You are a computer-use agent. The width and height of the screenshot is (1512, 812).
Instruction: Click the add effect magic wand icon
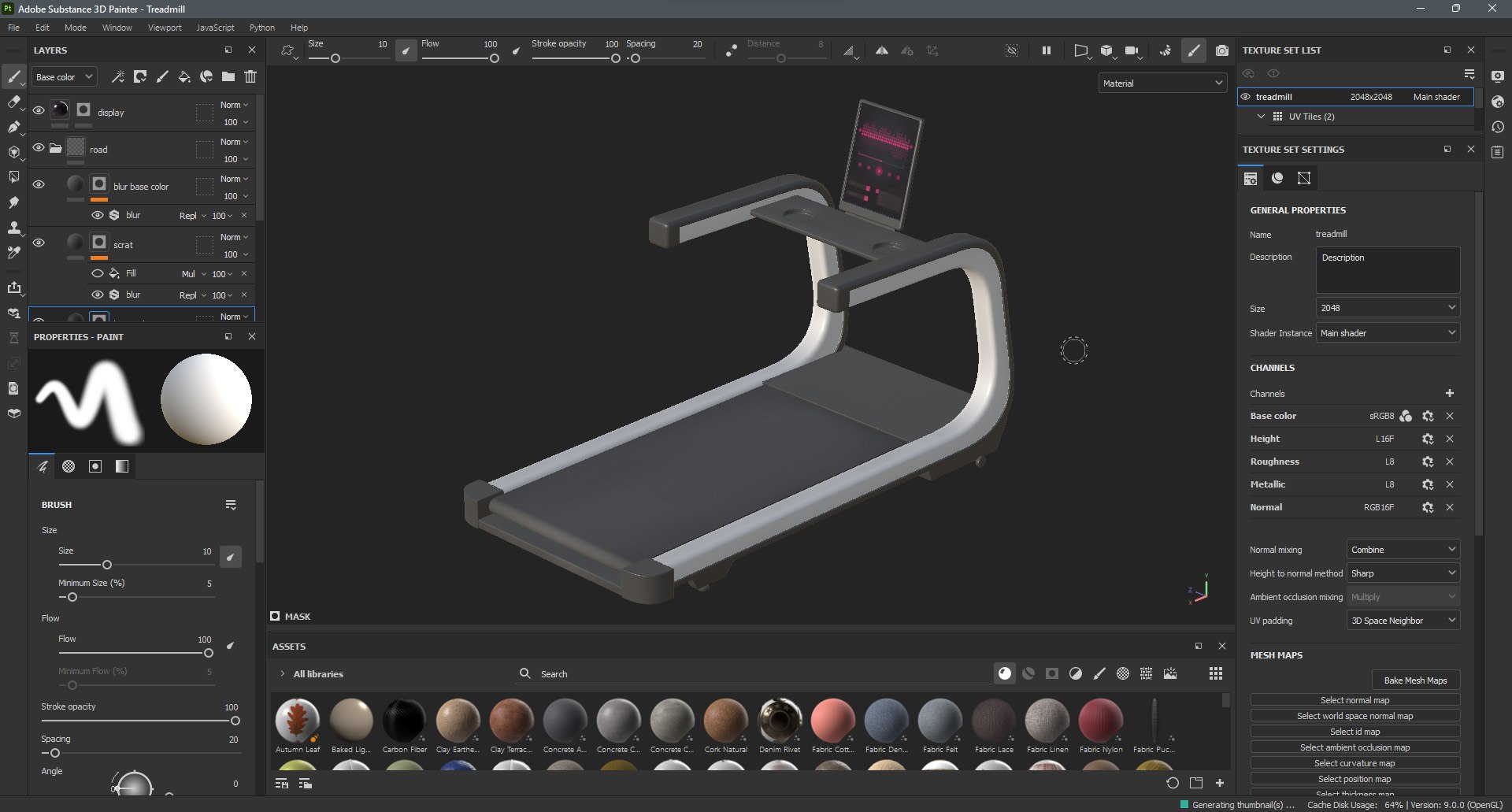118,76
